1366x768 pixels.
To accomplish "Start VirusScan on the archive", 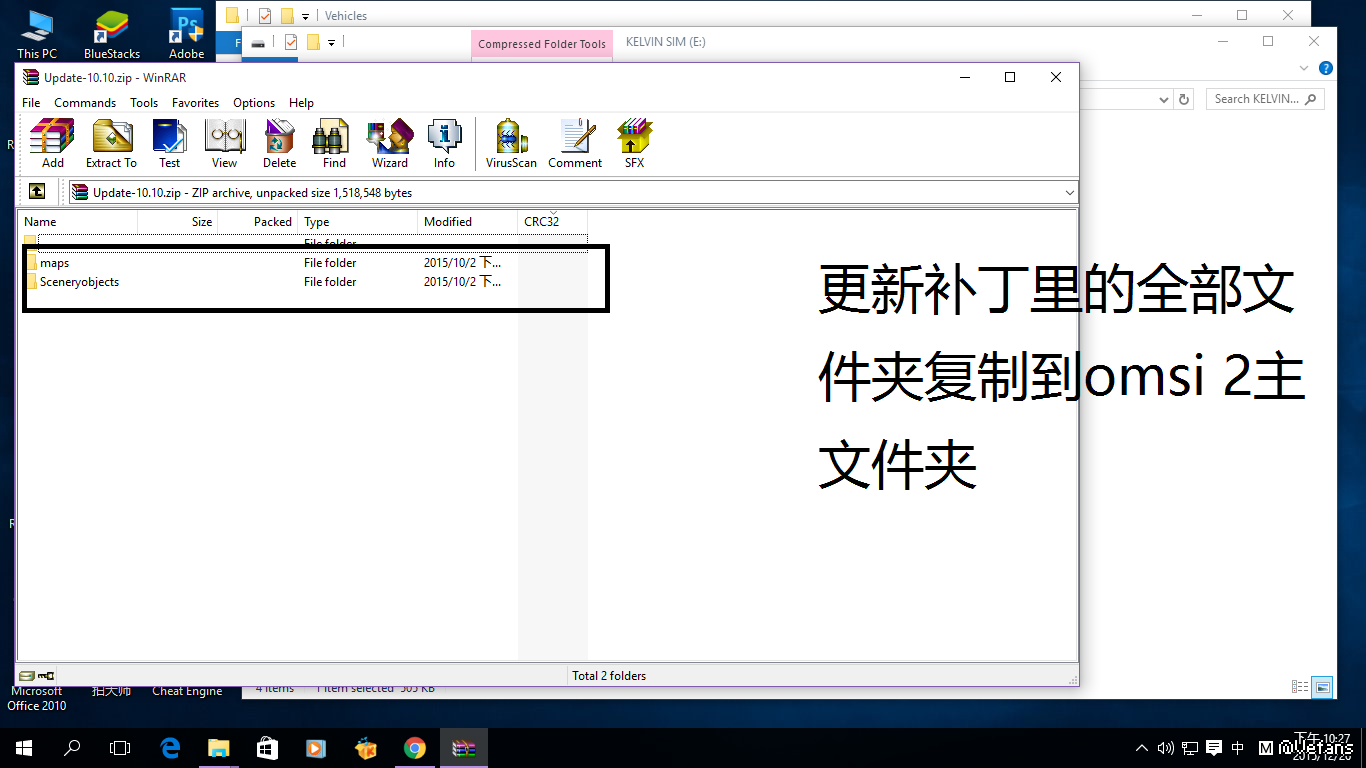I will (x=511, y=144).
